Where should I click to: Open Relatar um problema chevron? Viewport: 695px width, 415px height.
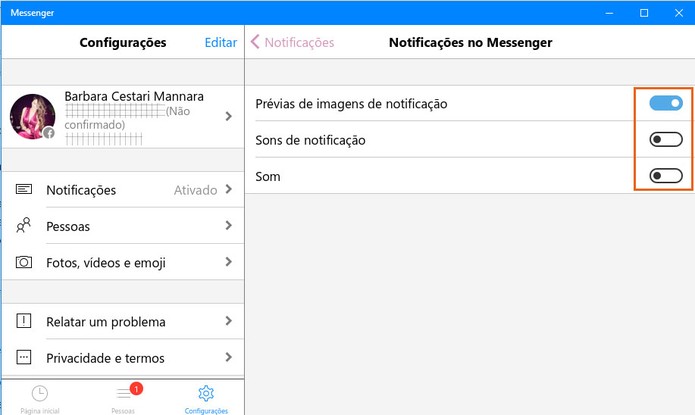click(229, 321)
